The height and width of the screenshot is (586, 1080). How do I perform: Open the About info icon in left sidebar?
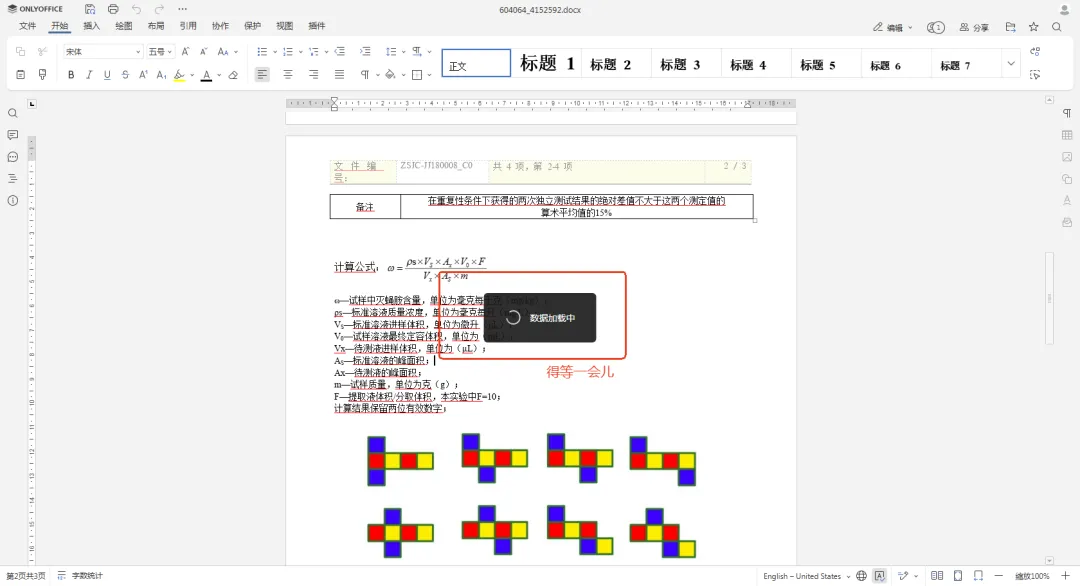[12, 200]
